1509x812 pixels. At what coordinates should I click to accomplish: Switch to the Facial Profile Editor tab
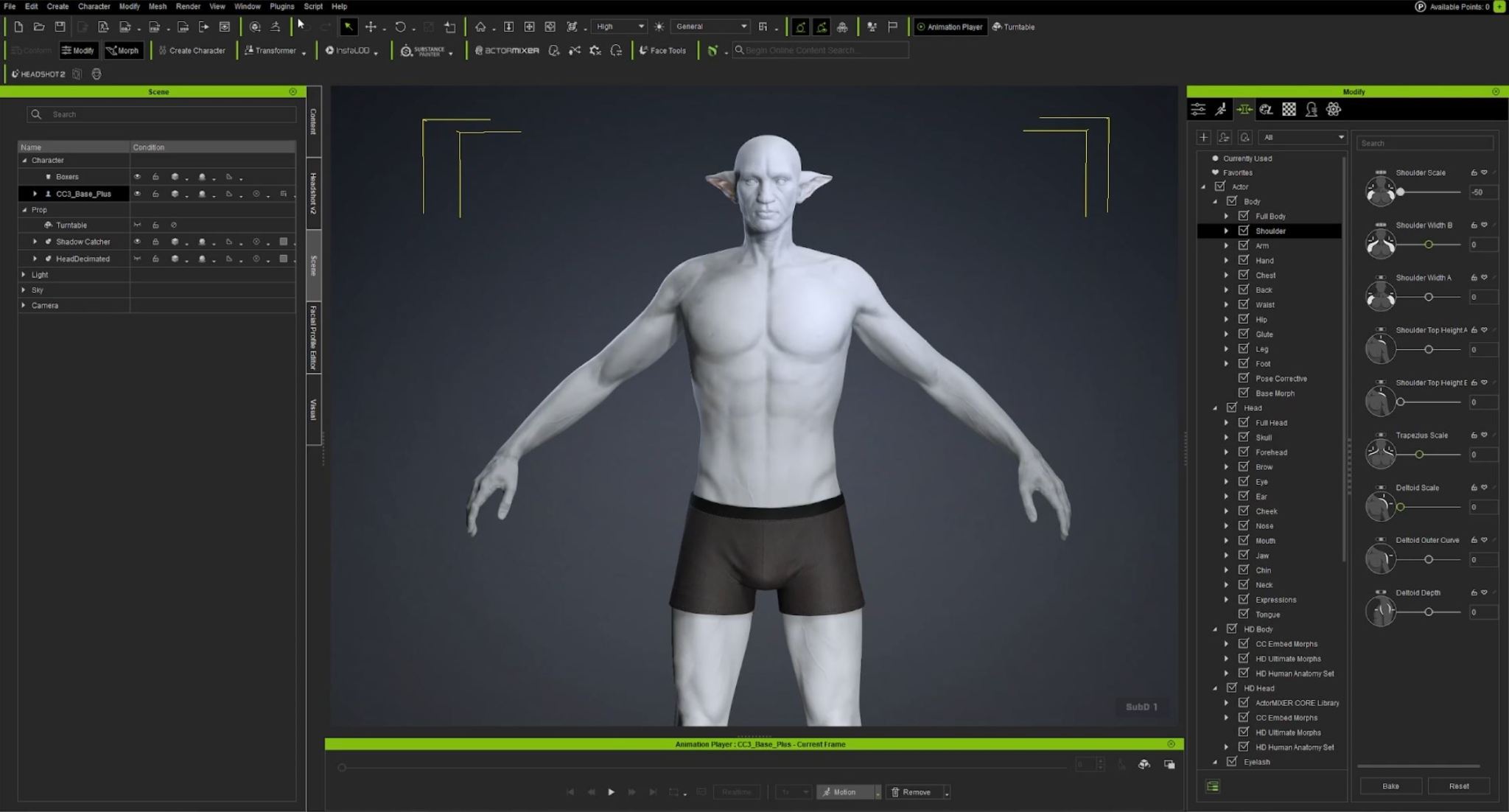pos(313,337)
